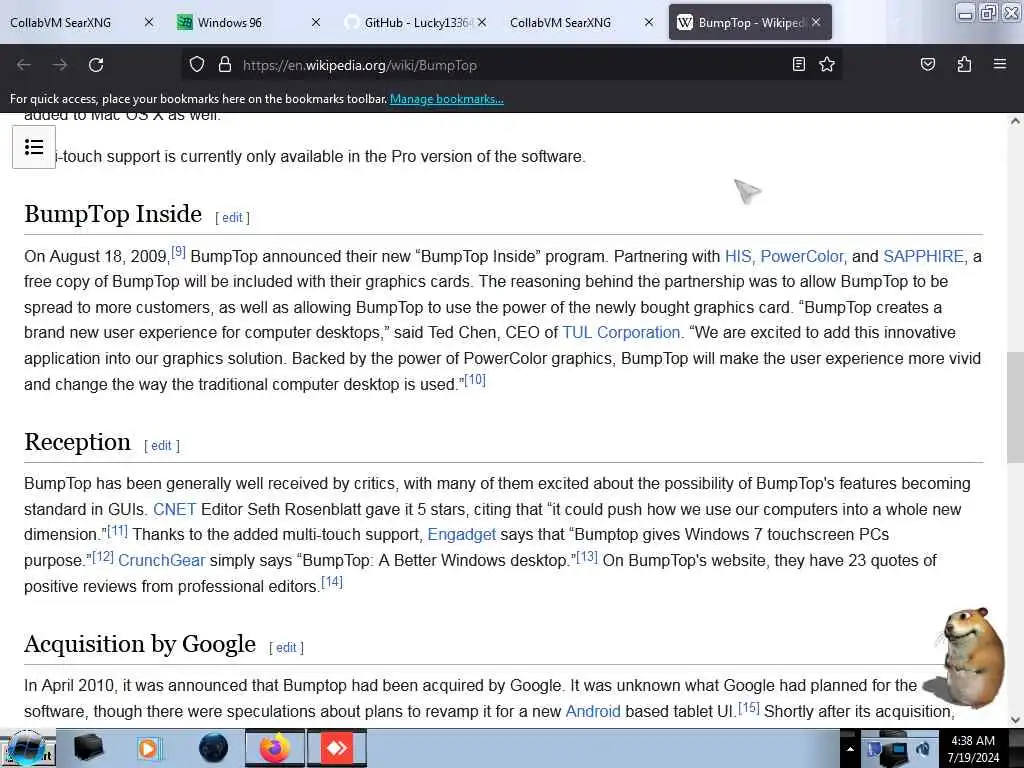Open the TUL Corporation link
This screenshot has height=768, width=1024.
pyautogui.click(x=621, y=332)
